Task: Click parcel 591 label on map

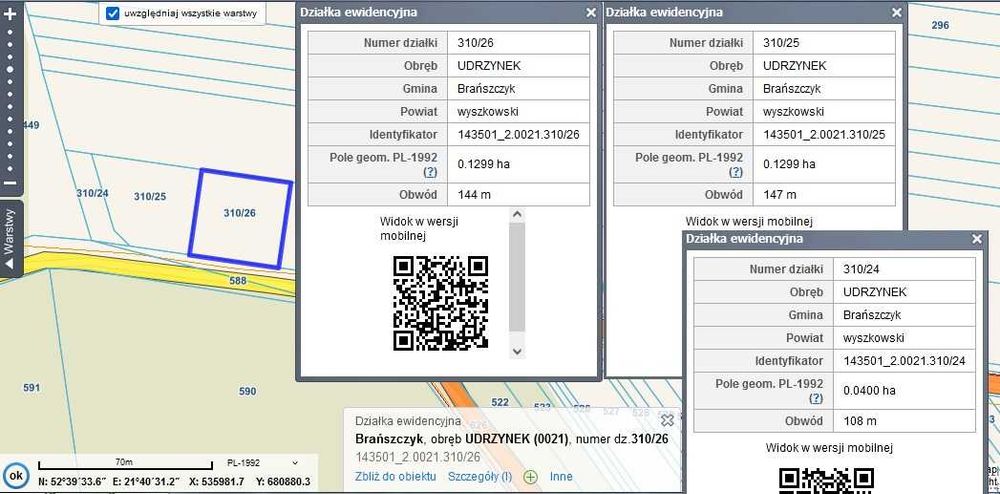Action: [x=31, y=388]
